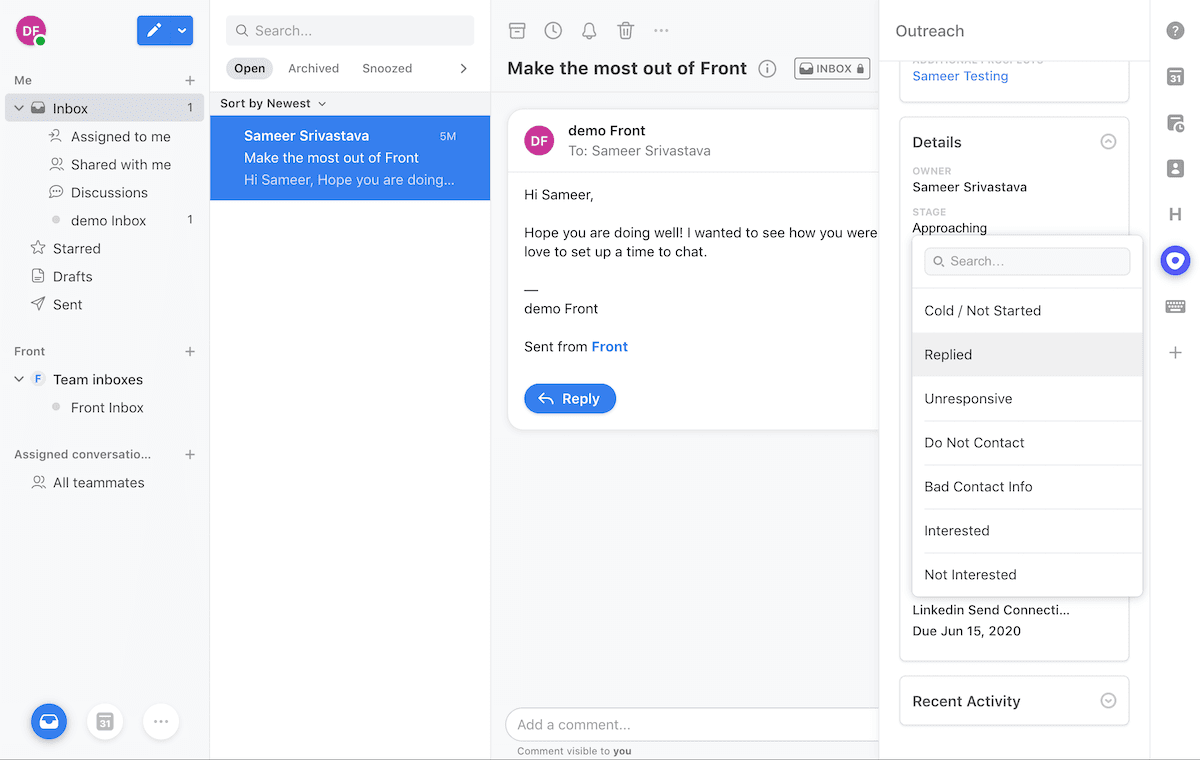Viewport: 1200px width, 760px height.
Task: Switch to the Archived tab
Action: pos(313,68)
